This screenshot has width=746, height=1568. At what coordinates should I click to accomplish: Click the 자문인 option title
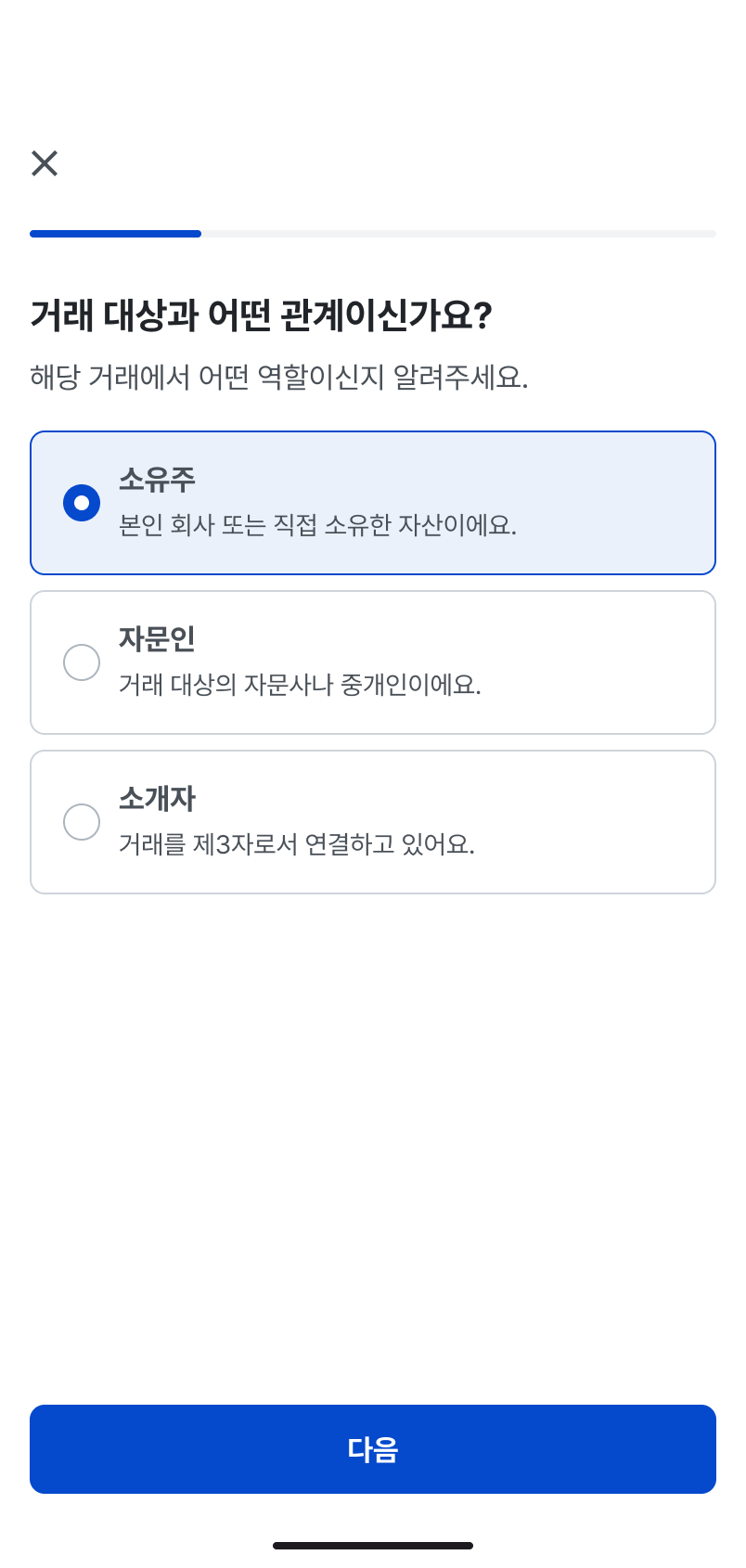point(157,639)
